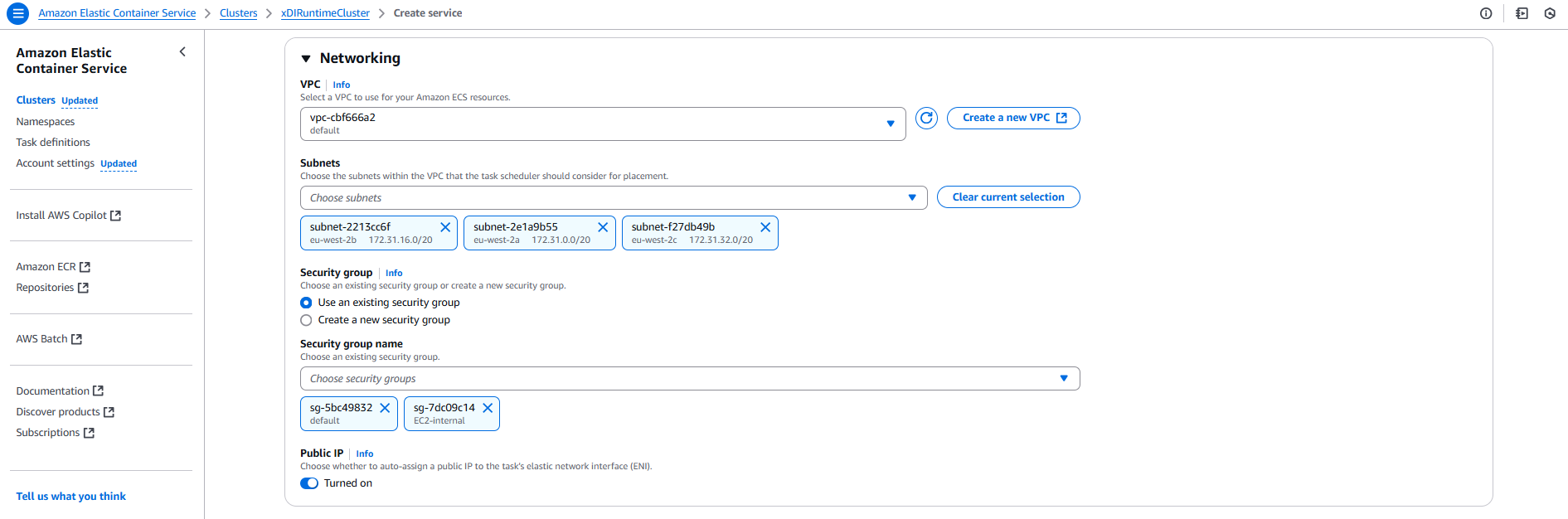Open Task definitions in side navigation
The image size is (1568, 519).
pos(53,143)
